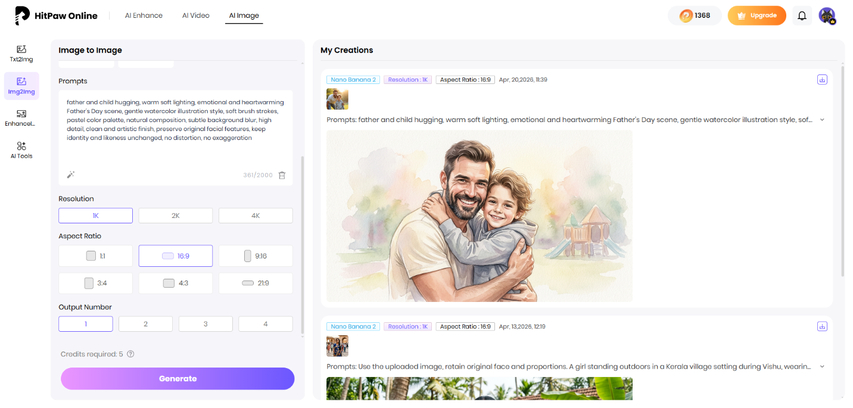Screen dimensions: 853x408
Task: Open the Kerala village result image
Action: point(479,388)
